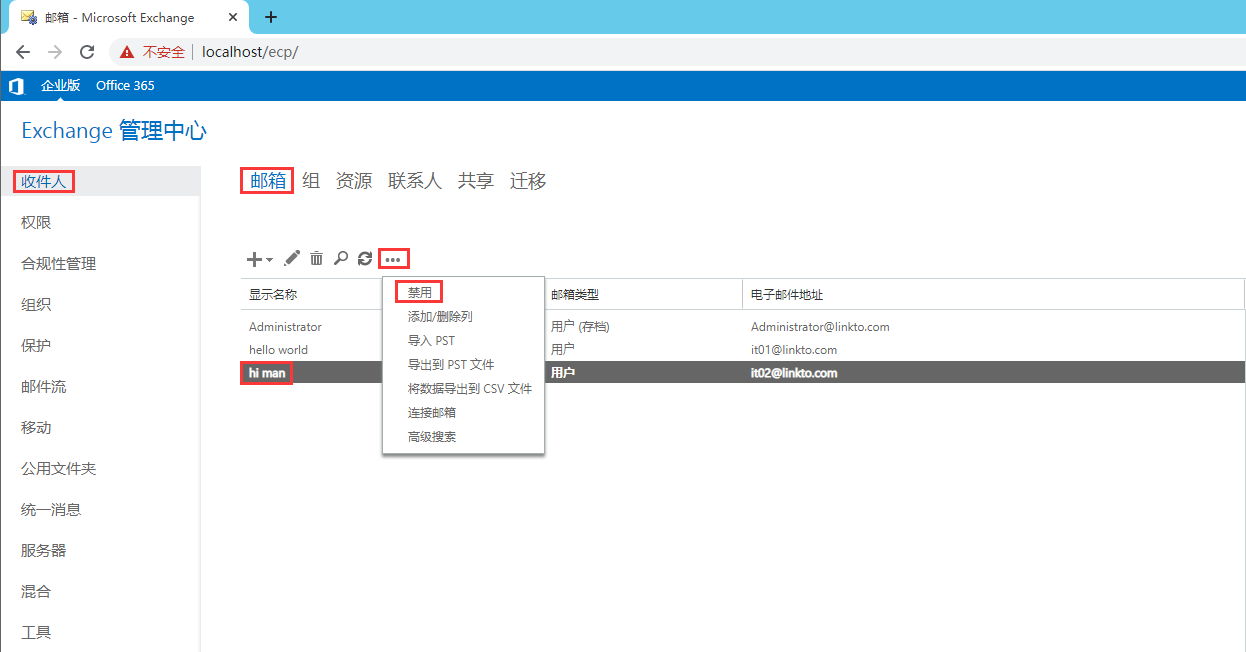This screenshot has height=652, width=1246.
Task: Click the three-dots more options icon
Action: click(393, 259)
